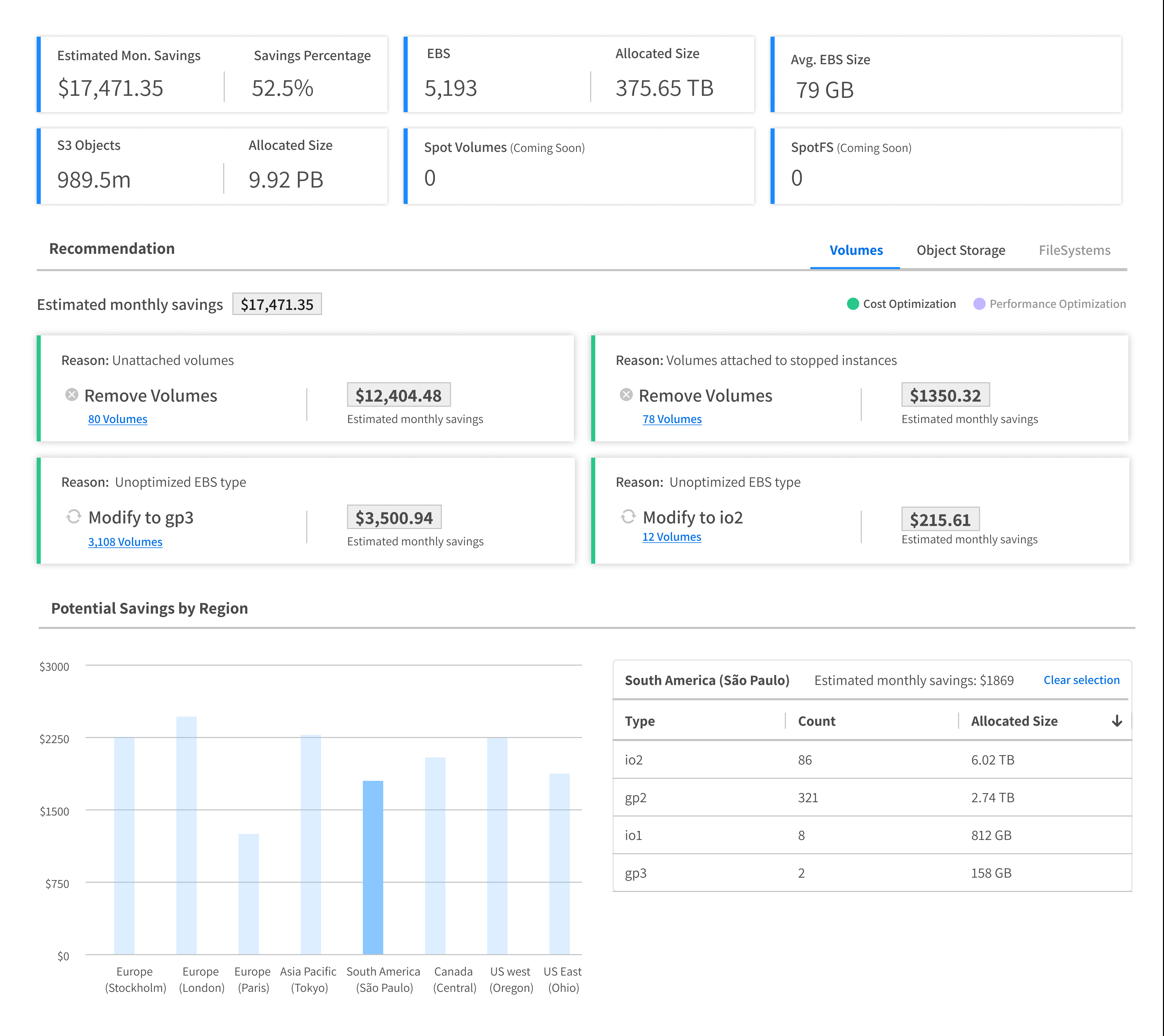
Task: Select the Europe (London) bar in chart
Action: click(x=186, y=835)
